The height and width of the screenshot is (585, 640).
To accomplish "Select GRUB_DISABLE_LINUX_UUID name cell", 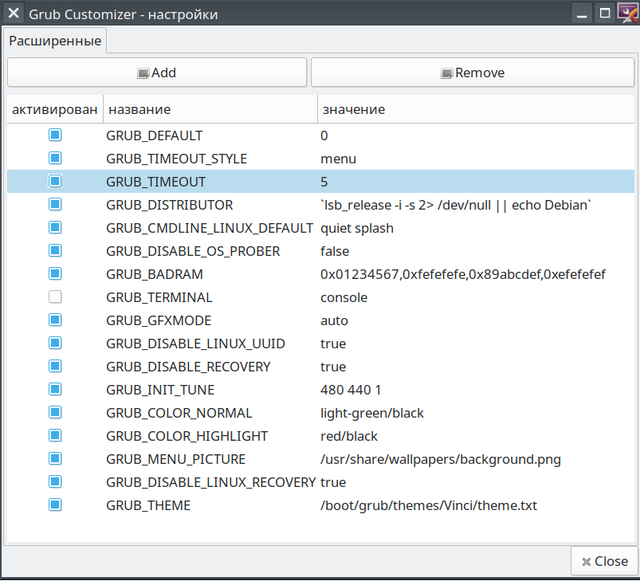I will point(196,344).
